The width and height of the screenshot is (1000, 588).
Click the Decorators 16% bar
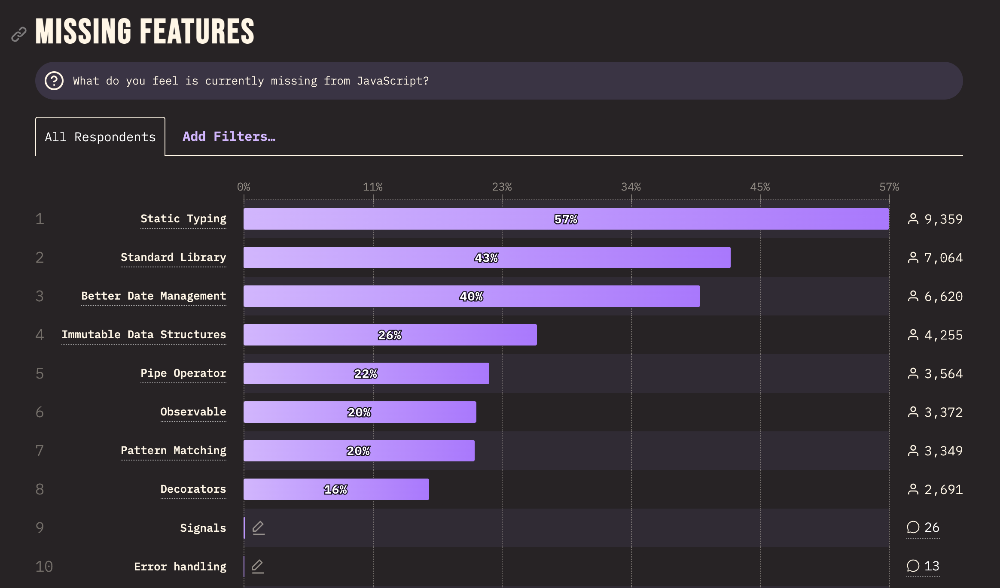[x=336, y=489]
